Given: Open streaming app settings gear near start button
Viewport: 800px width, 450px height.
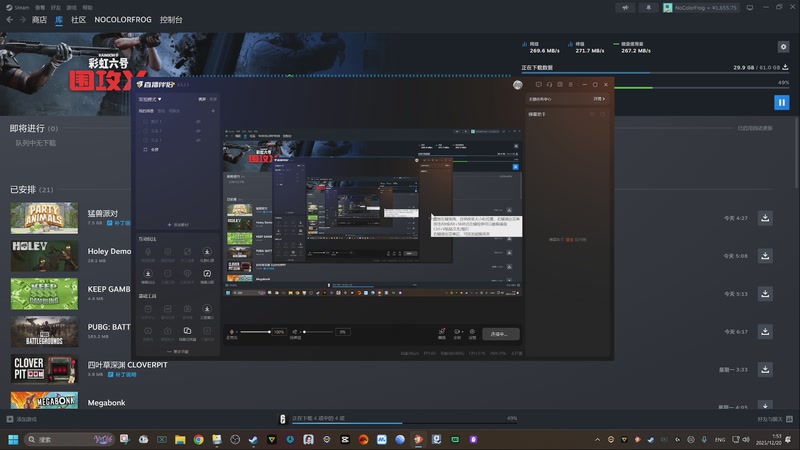Looking at the screenshot, I should 472,333.
